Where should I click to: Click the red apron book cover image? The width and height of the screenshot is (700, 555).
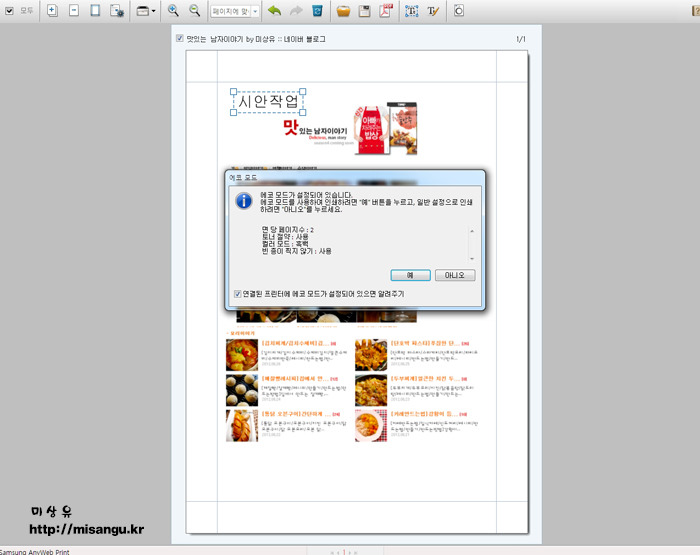coord(370,130)
